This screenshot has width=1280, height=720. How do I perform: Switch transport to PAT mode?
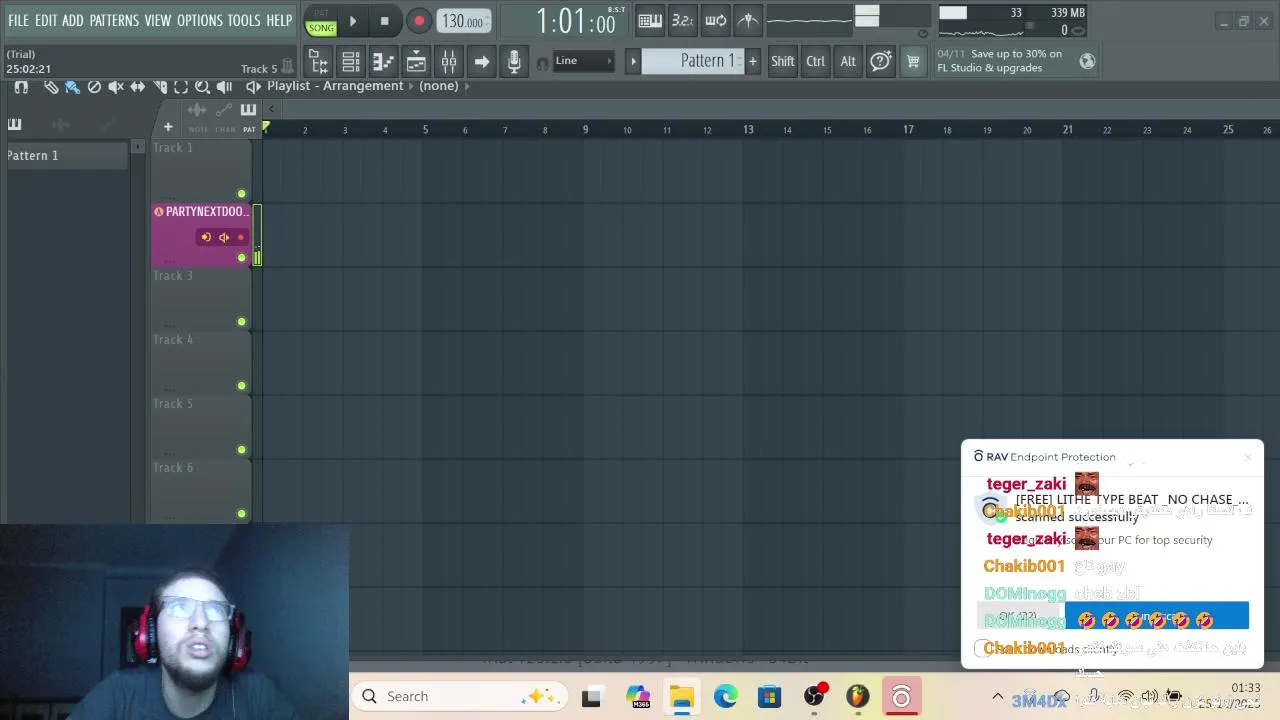321,13
